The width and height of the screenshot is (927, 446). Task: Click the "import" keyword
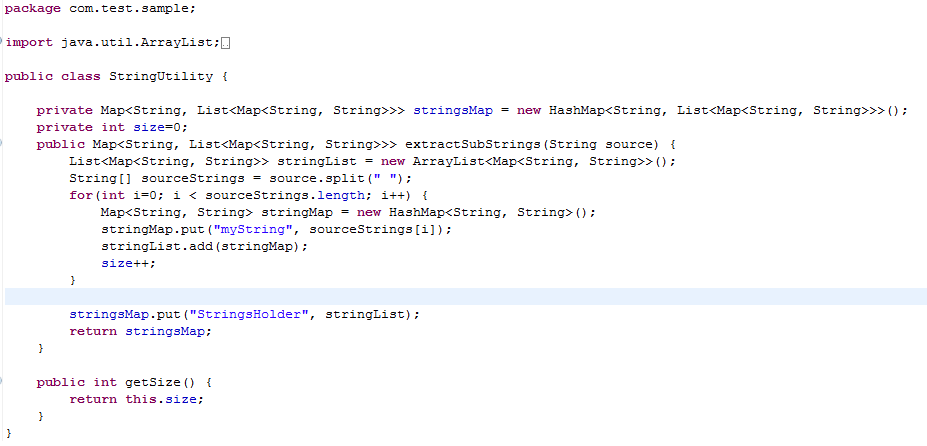[x=29, y=43]
